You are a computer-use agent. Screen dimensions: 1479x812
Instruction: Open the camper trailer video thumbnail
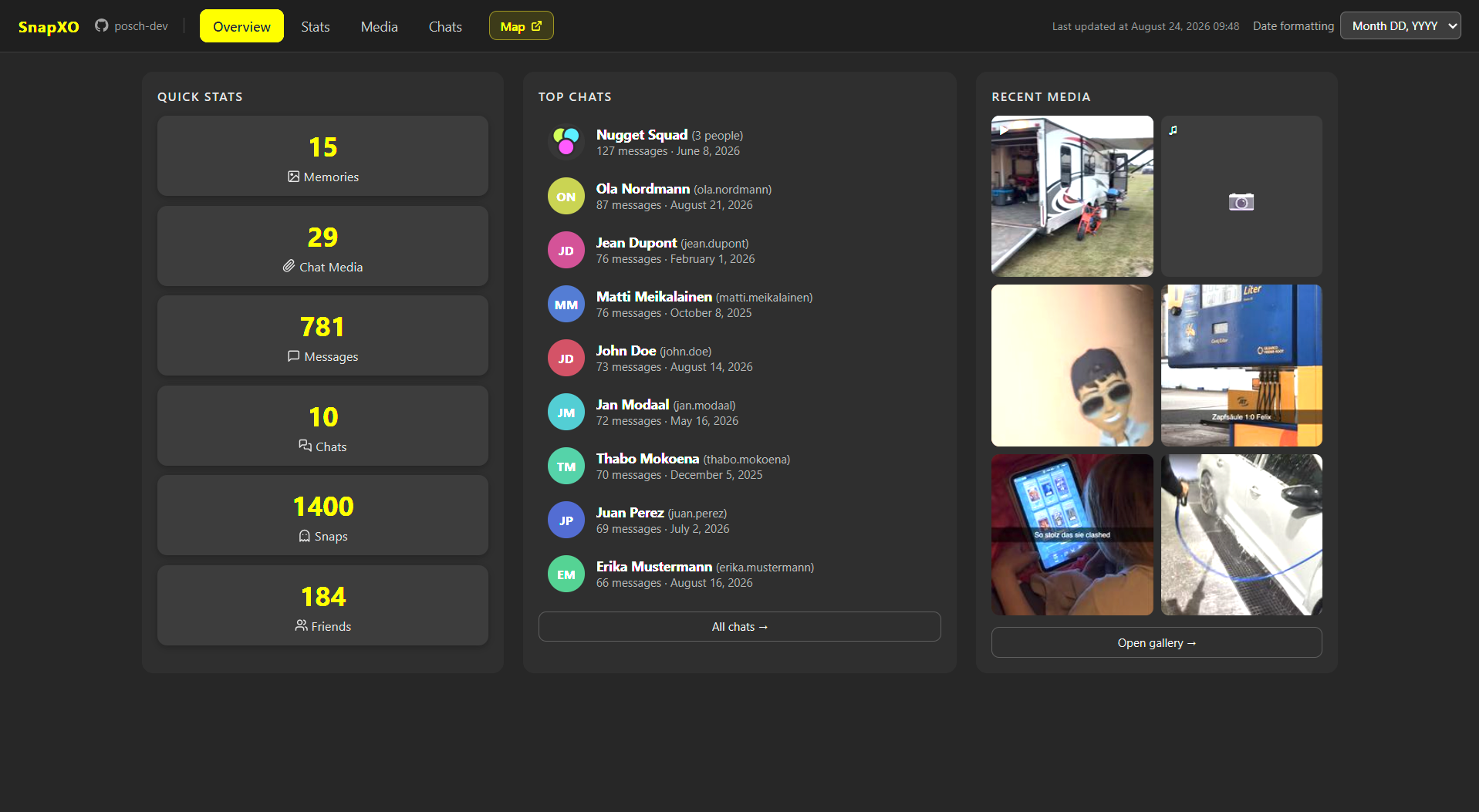1072,196
